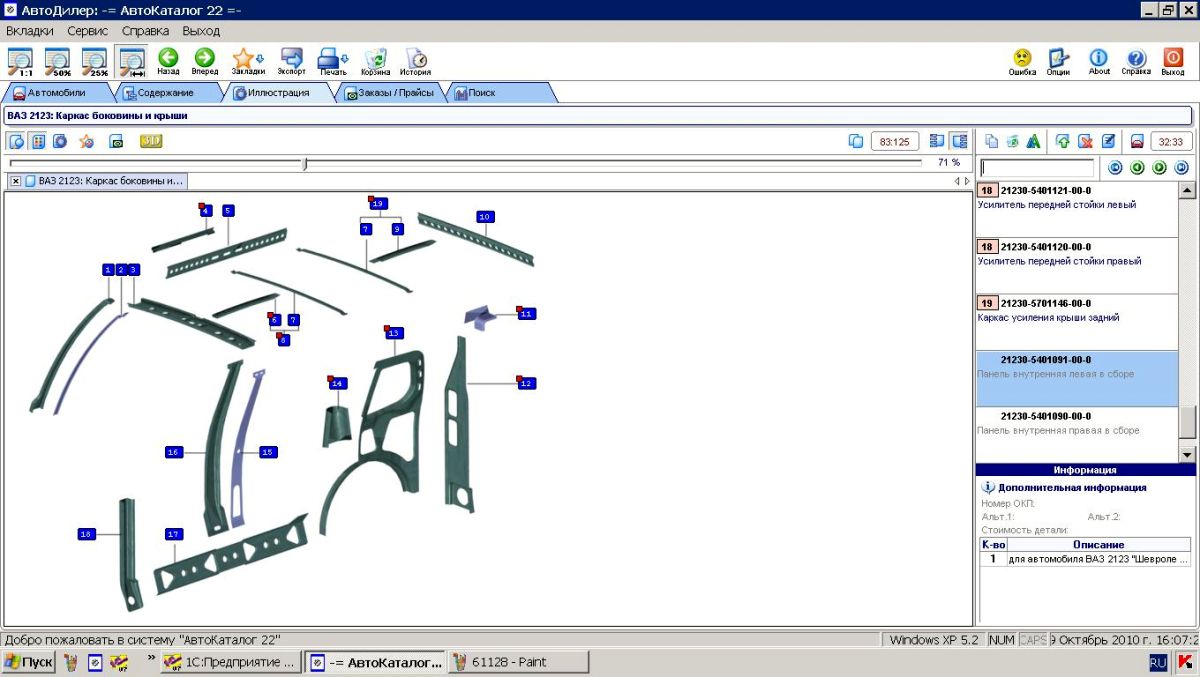Open Опции settings icon

click(x=1058, y=61)
